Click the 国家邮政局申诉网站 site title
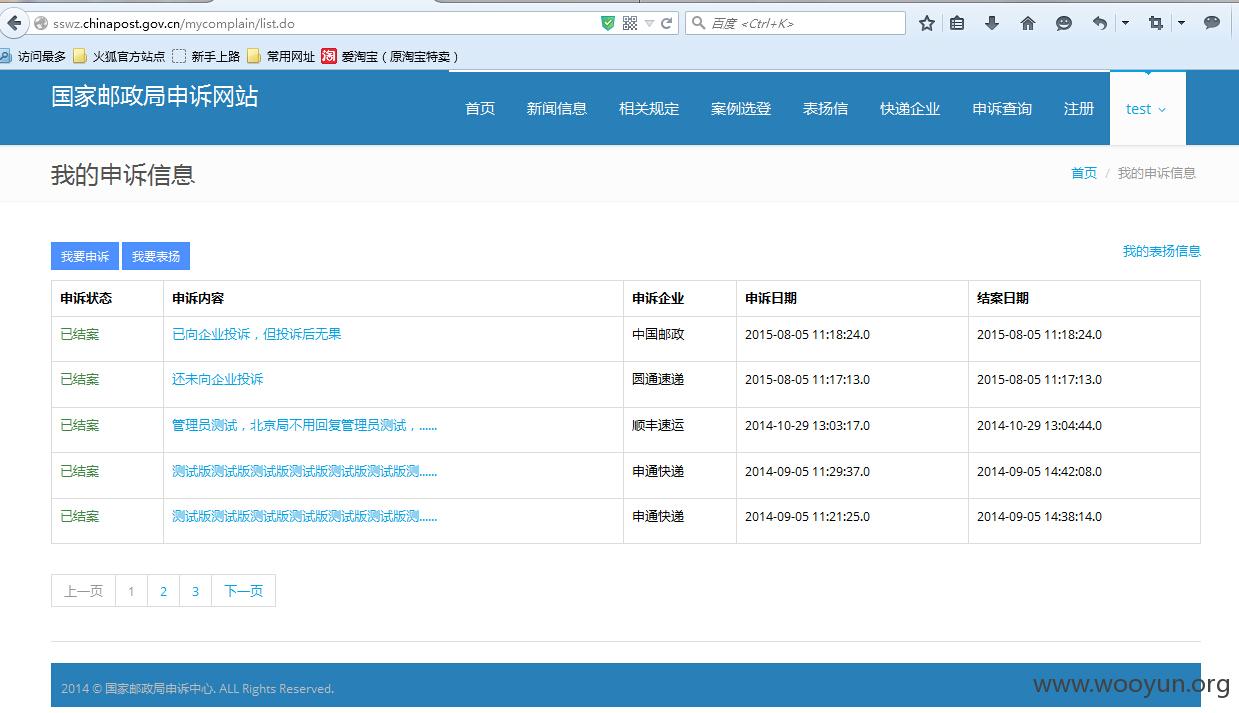This screenshot has width=1239, height=713. click(x=154, y=96)
